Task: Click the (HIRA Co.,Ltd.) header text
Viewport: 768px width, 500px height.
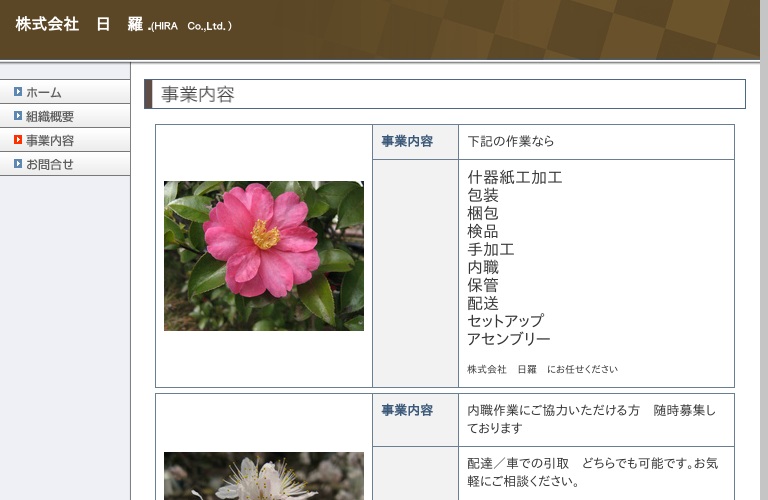Action: pyautogui.click(x=190, y=27)
